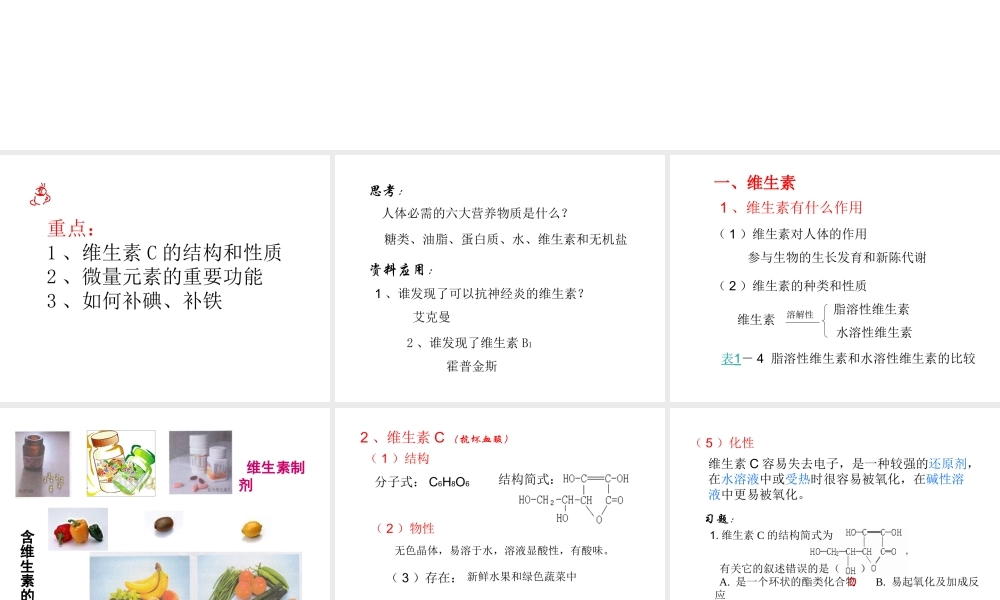Image resolution: width=1000 pixels, height=600 pixels.
Task: Click the white medicine bottles photo
Action: pyautogui.click(x=201, y=465)
